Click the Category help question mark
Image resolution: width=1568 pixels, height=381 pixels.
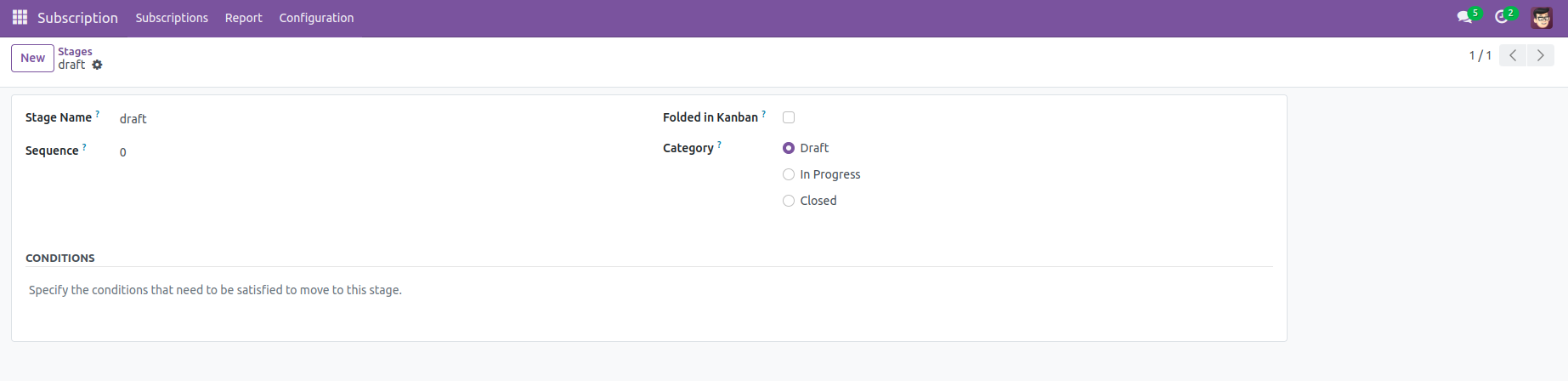(x=719, y=145)
